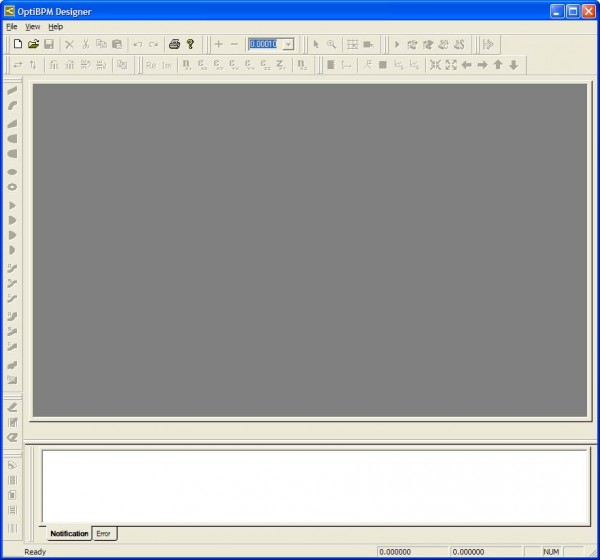The height and width of the screenshot is (560, 600).
Task: Click the left arrow pan icon
Action: pos(466,65)
